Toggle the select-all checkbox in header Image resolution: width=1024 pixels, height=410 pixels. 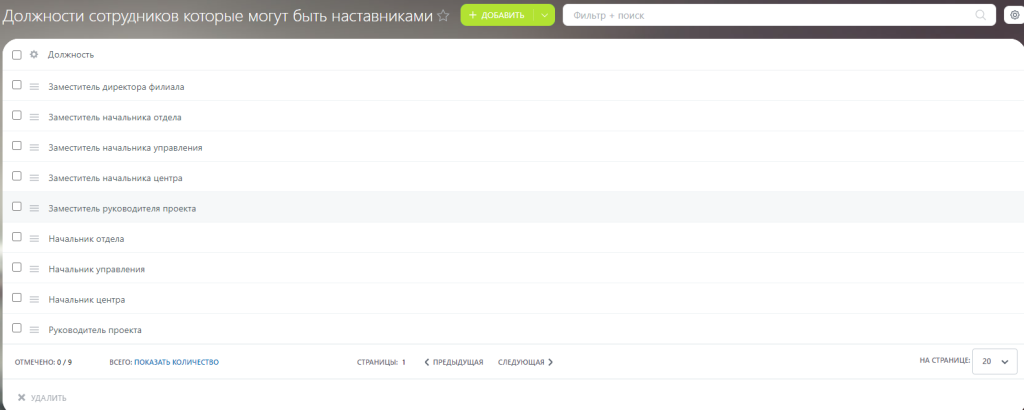[x=17, y=55]
